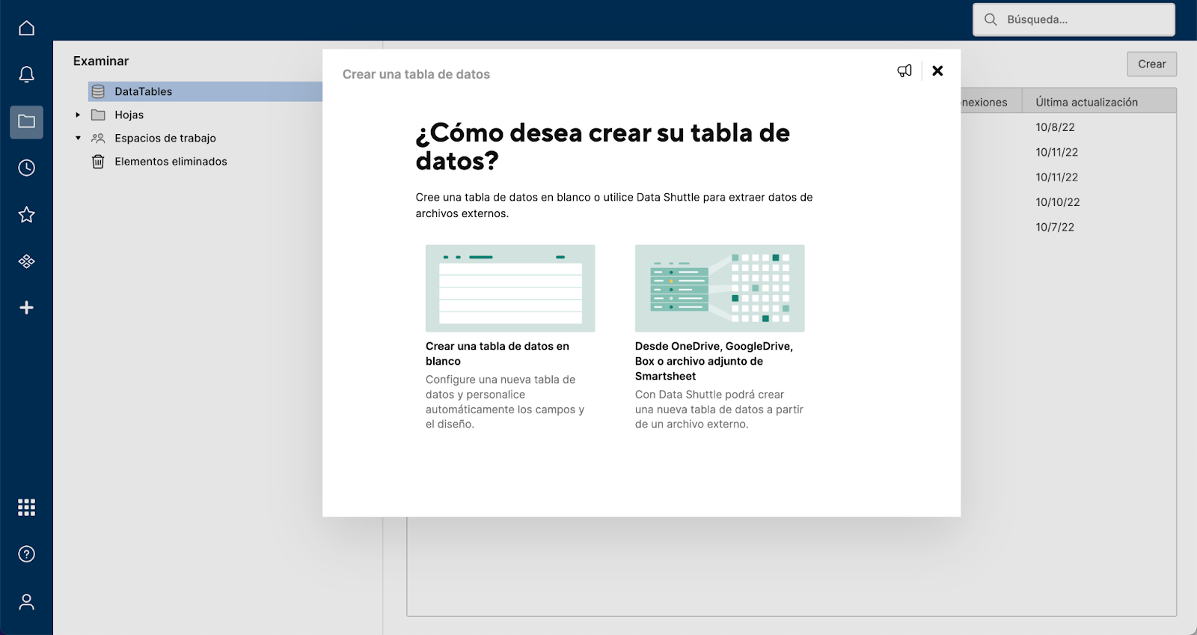Viewport: 1197px width, 635px height.
Task: Click the Búsqueda search field
Action: pyautogui.click(x=1073, y=19)
